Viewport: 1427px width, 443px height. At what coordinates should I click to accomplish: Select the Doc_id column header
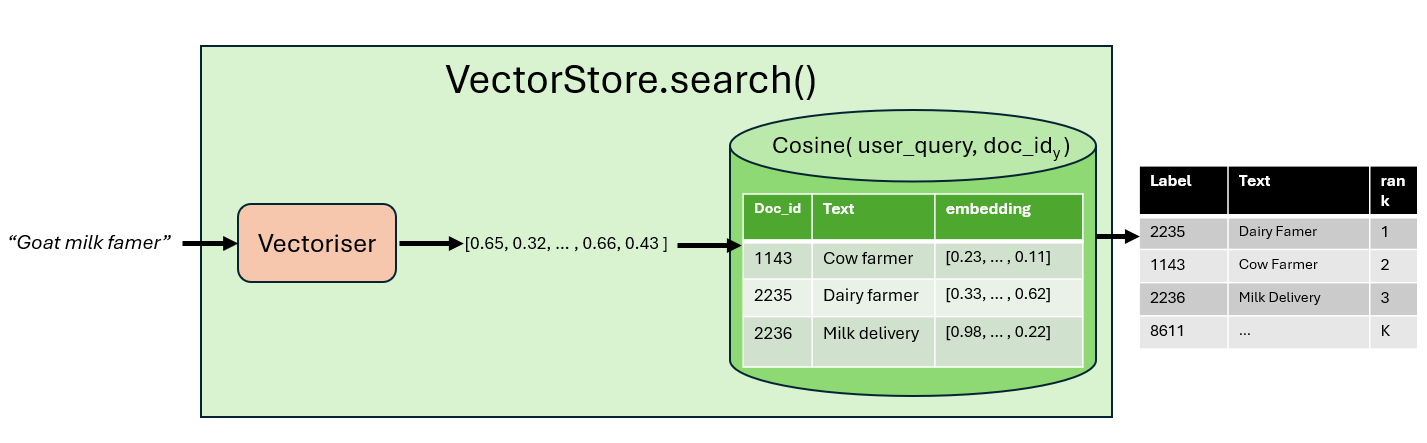tap(777, 210)
